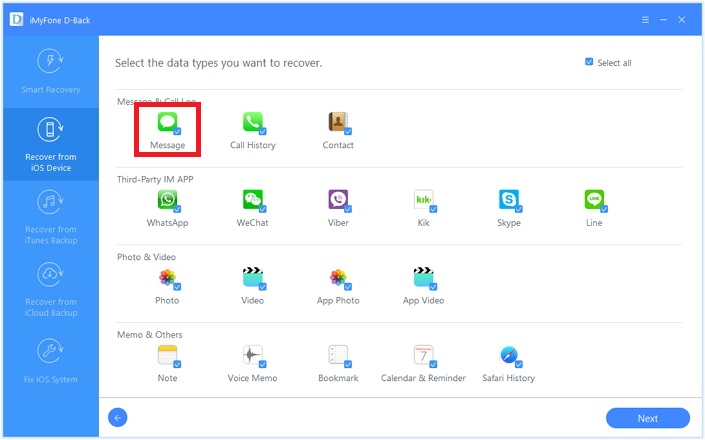705x440 pixels.
Task: Open Recover from iCloud Backup tab
Action: tap(51, 290)
